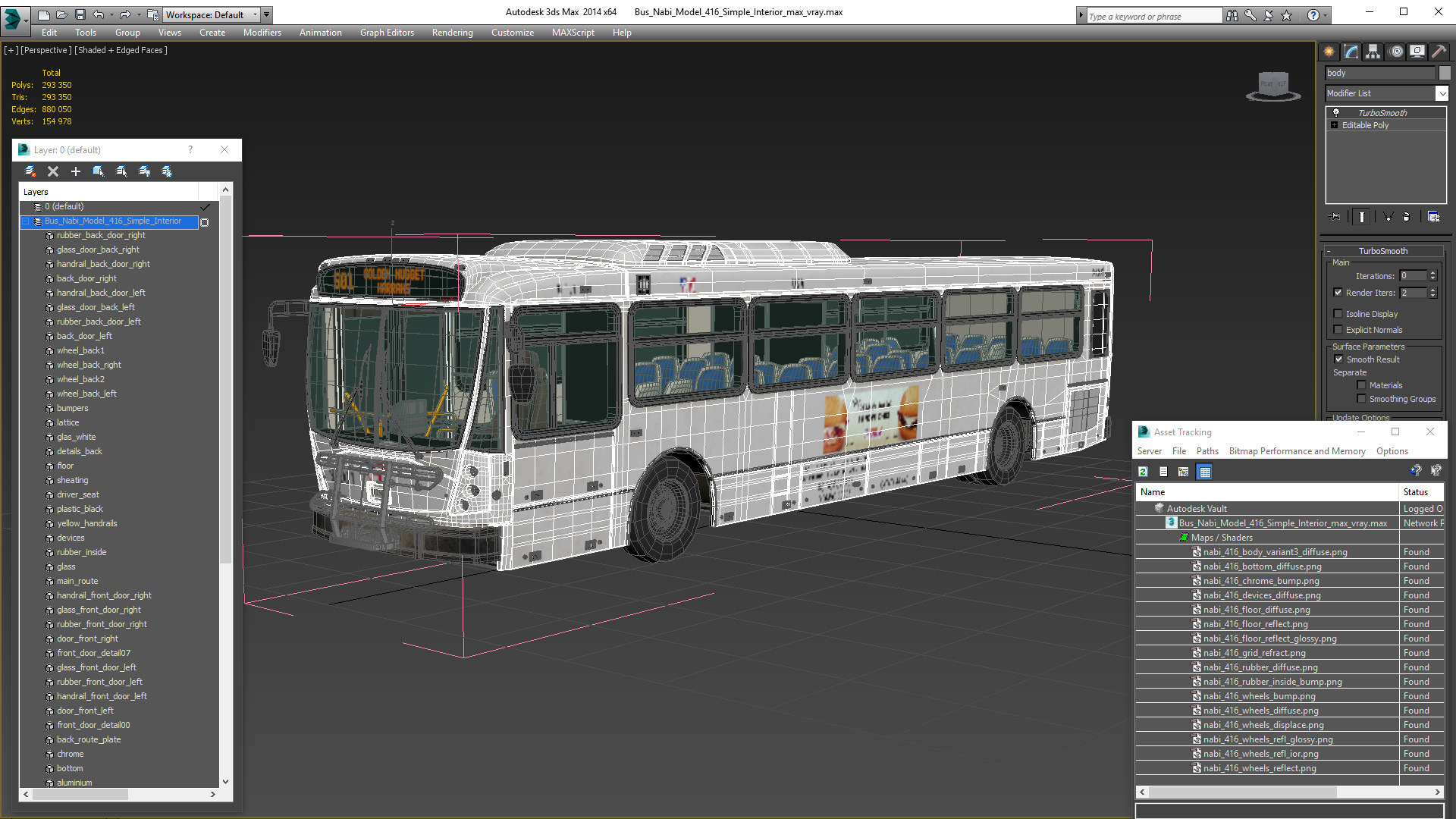Viewport: 1456px width, 819px height.
Task: Click the hide layer icon in Layers panel
Action: [143, 170]
